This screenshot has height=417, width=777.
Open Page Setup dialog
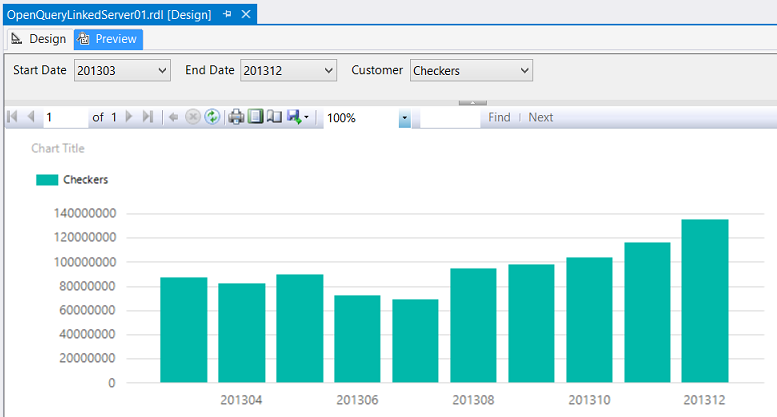[x=274, y=118]
